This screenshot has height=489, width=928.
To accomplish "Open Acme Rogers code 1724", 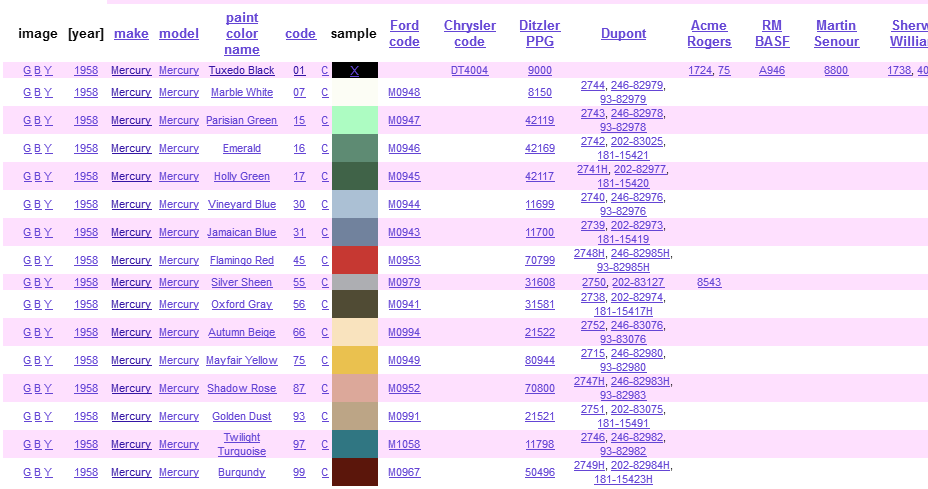I will click(x=700, y=70).
